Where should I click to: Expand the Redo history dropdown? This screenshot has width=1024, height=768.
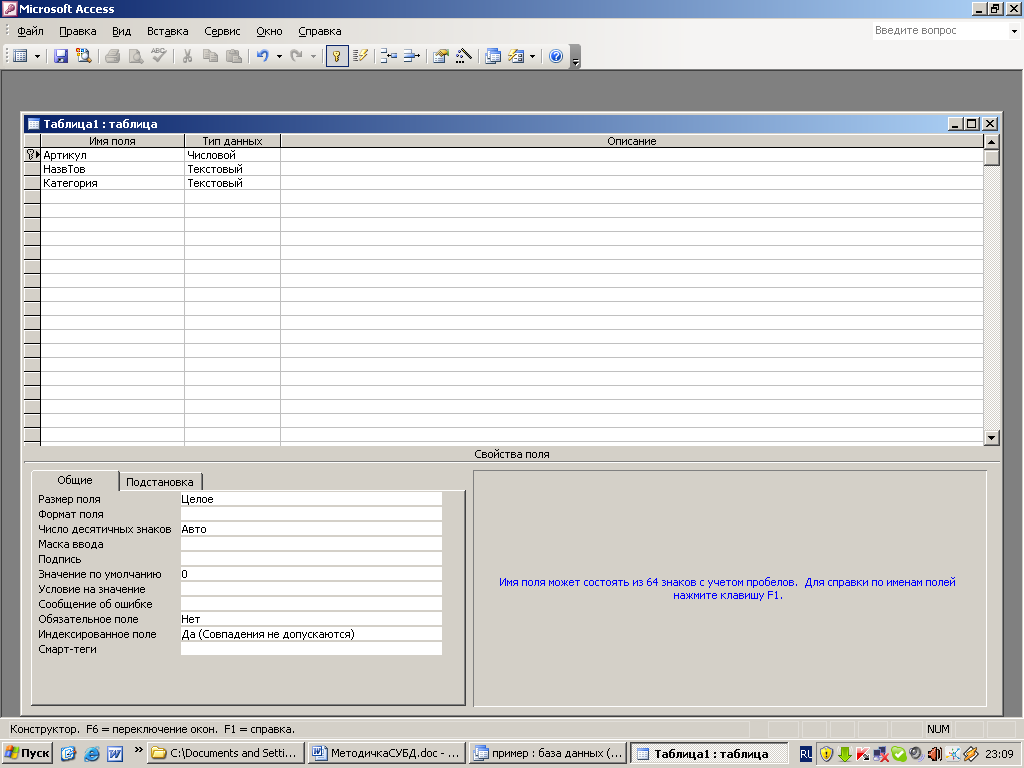point(313,57)
